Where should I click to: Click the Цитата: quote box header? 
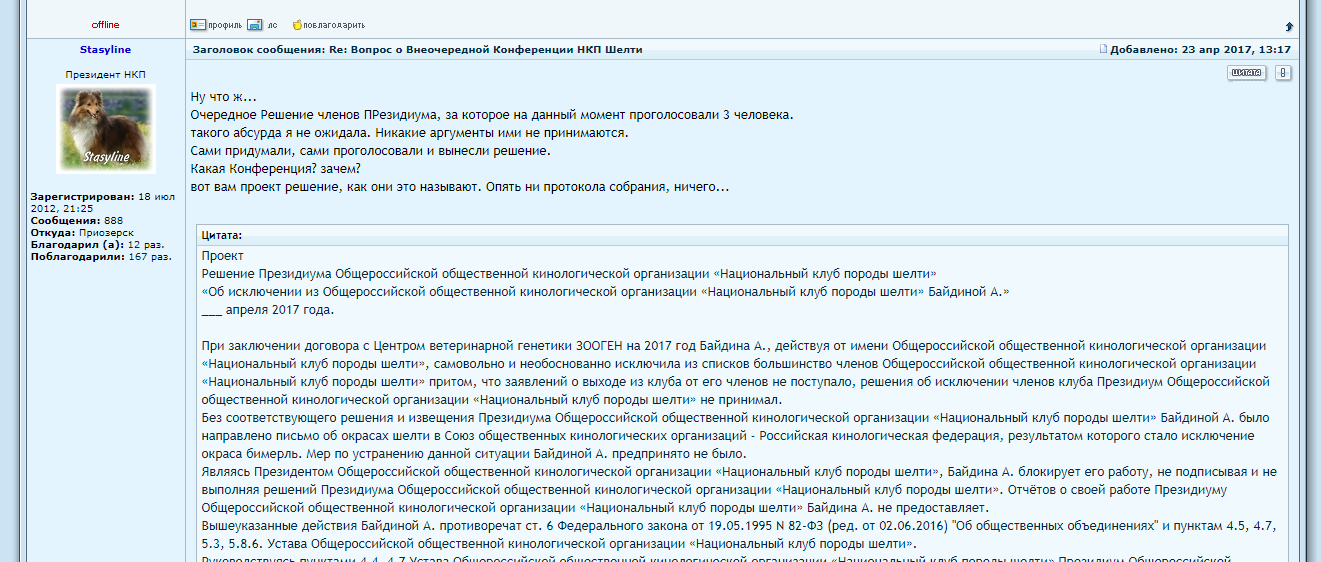point(742,236)
